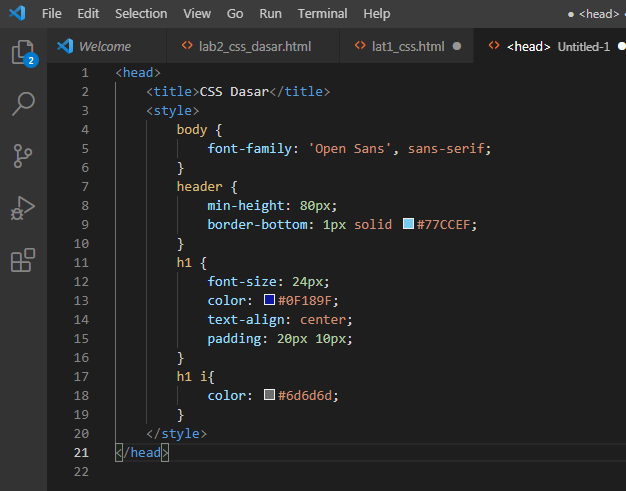Click the 'border-bottom' property
Screen dimensions: 626x491
click(258, 224)
